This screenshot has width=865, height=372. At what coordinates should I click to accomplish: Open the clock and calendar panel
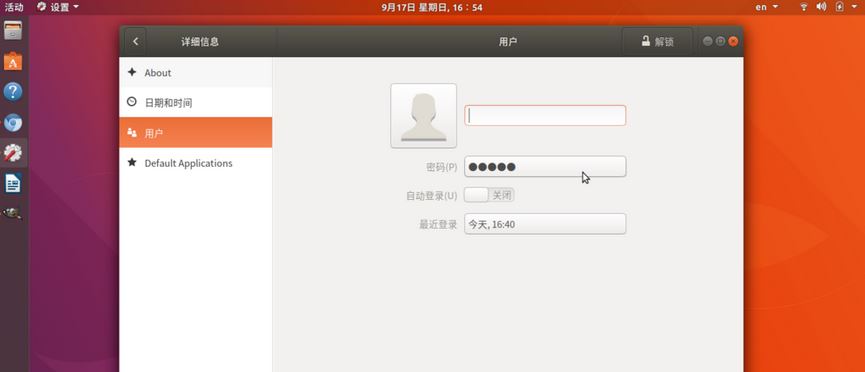pos(432,7)
